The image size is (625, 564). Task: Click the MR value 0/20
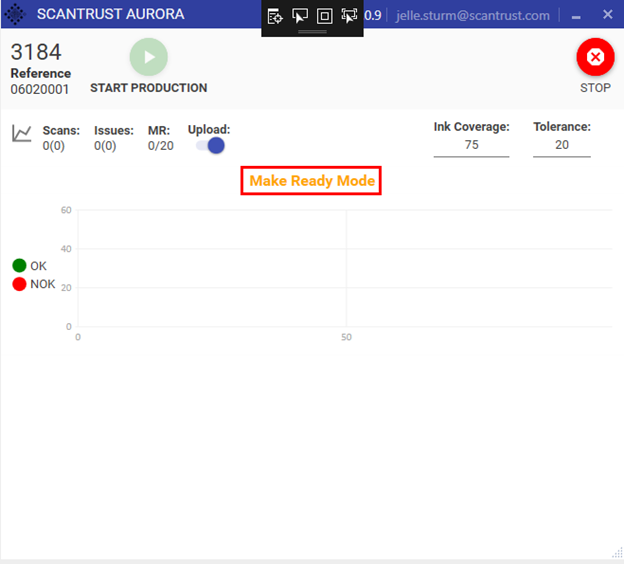click(161, 146)
